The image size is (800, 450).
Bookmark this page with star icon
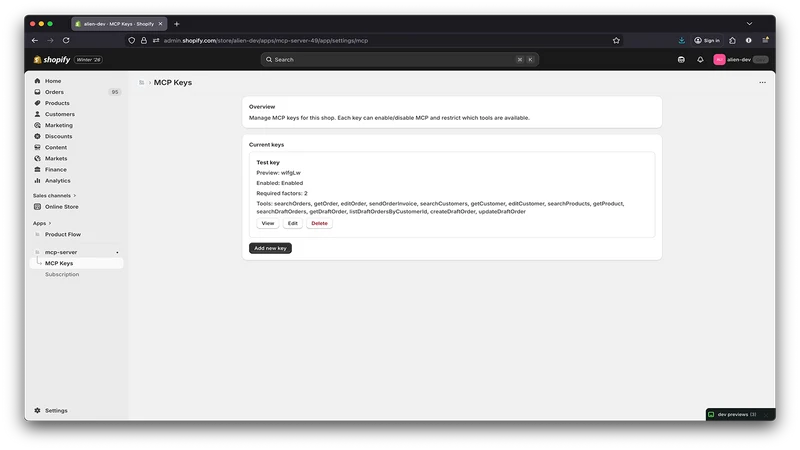click(616, 40)
